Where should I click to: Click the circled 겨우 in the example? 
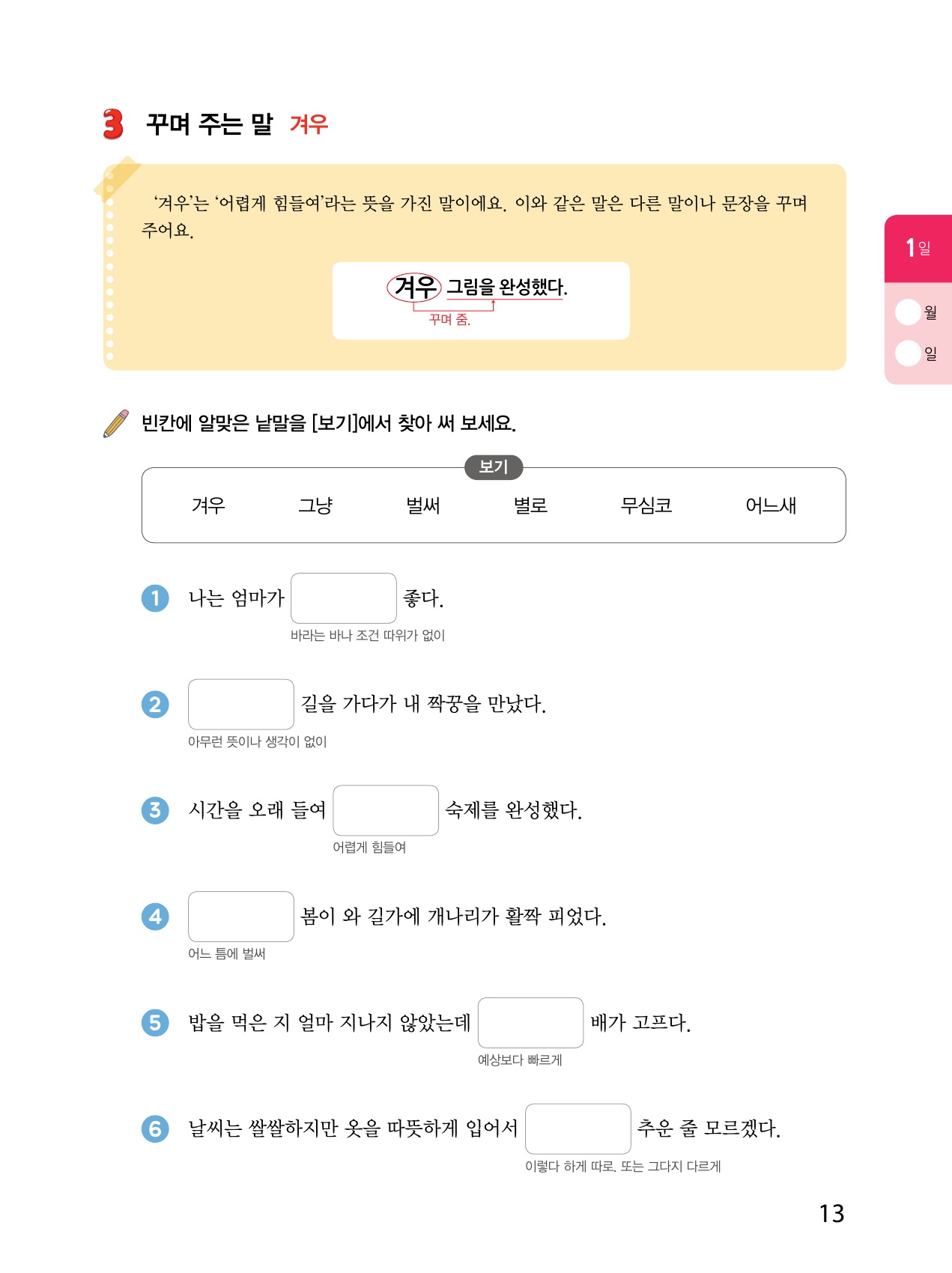pos(415,287)
